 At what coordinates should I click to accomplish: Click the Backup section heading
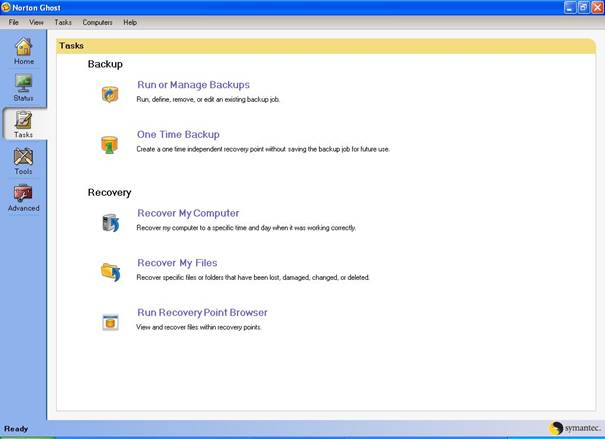105,64
